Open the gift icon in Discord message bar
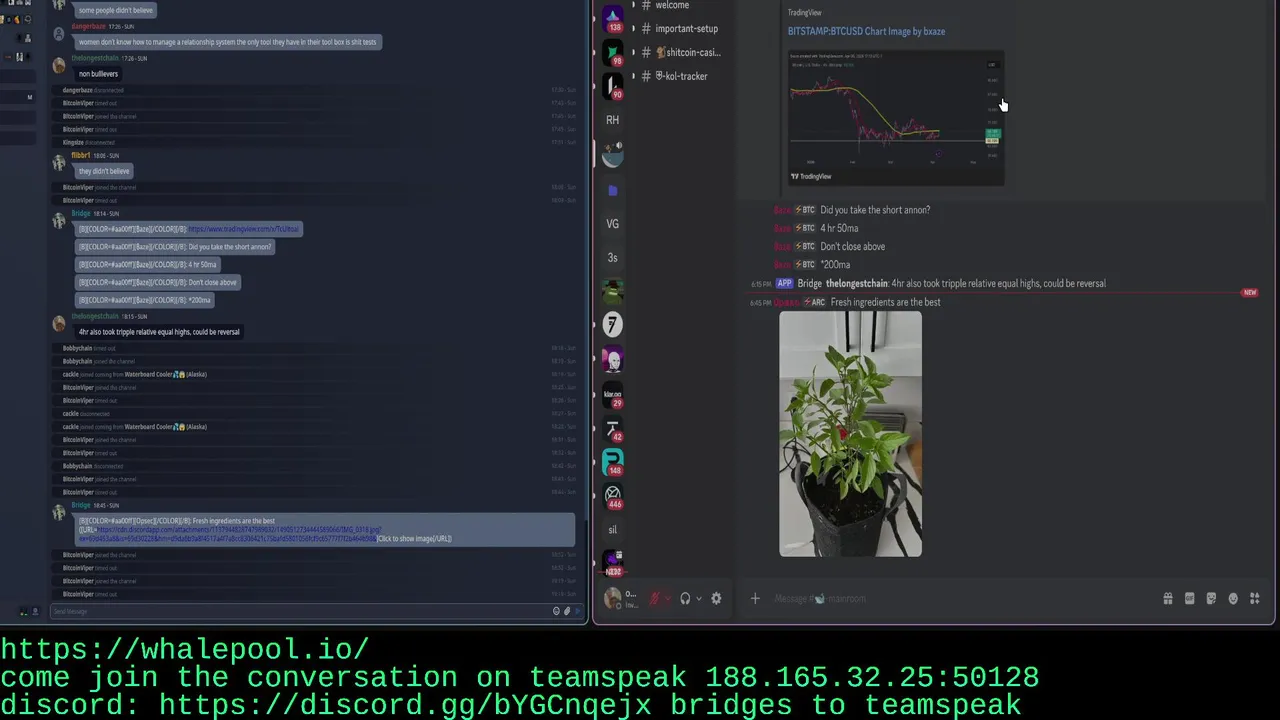 click(x=1168, y=599)
